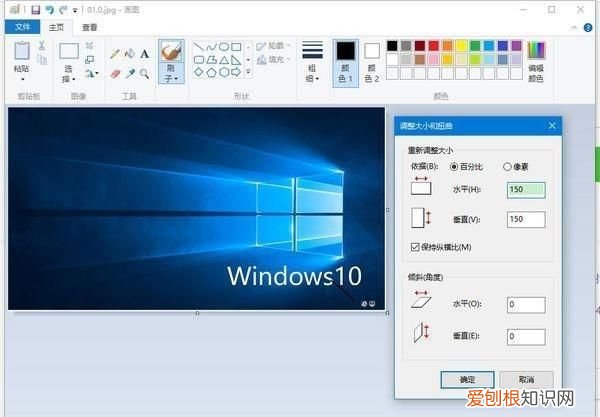Screen dimensions: 600x417
Task: Select the Color picker eyedropper tool
Action: pos(130,73)
